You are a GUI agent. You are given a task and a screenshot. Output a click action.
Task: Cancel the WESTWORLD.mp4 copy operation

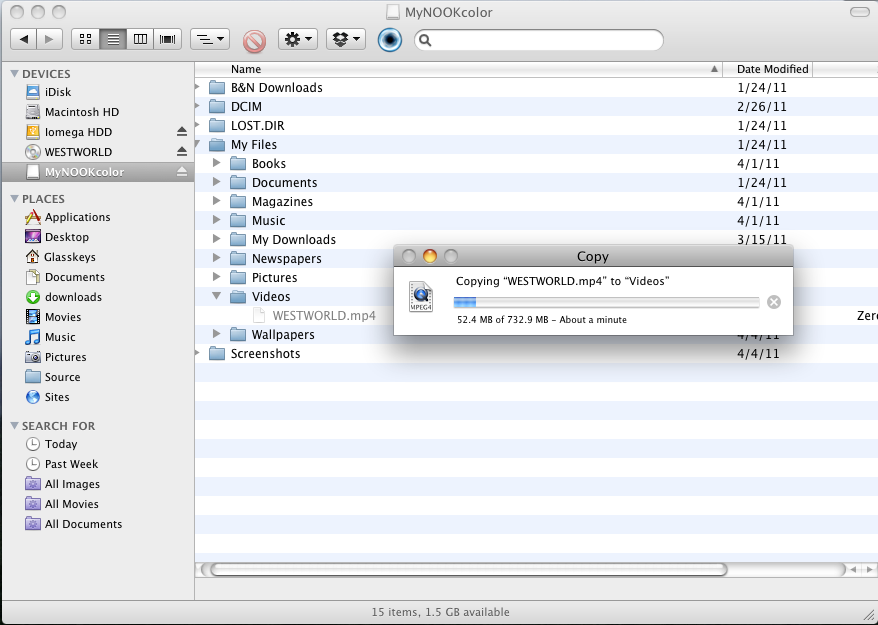click(x=773, y=302)
